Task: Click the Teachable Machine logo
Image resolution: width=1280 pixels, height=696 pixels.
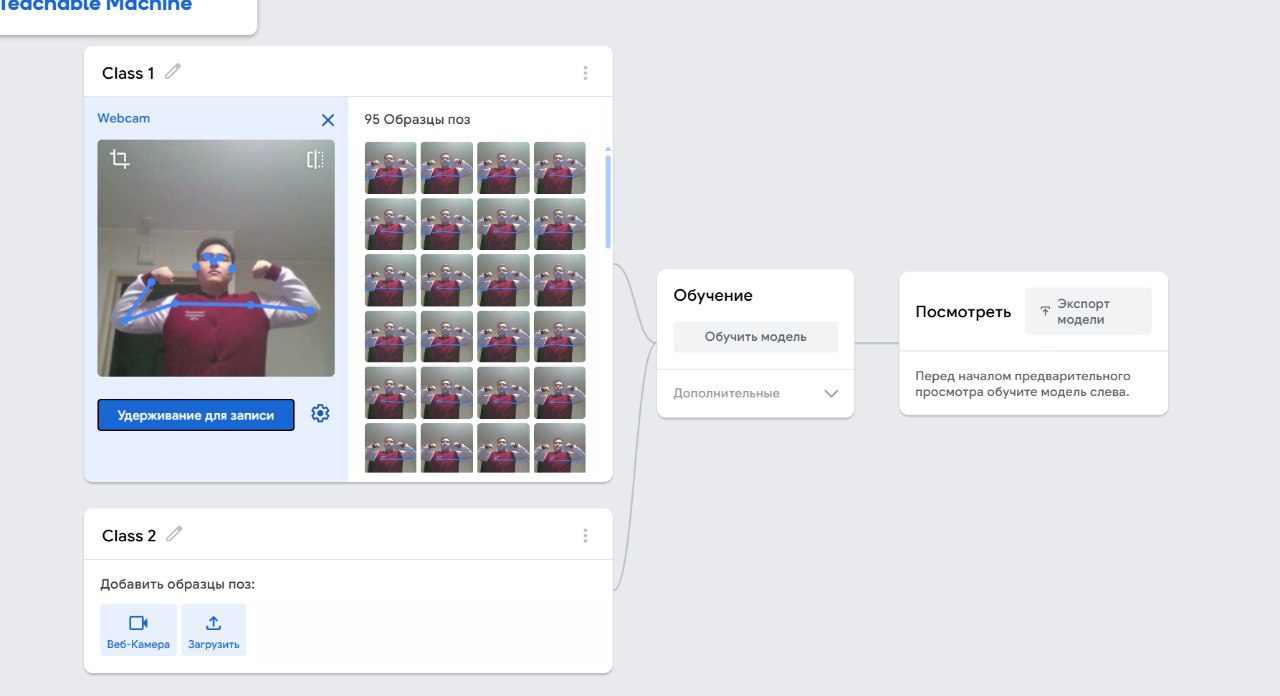Action: [95, 6]
